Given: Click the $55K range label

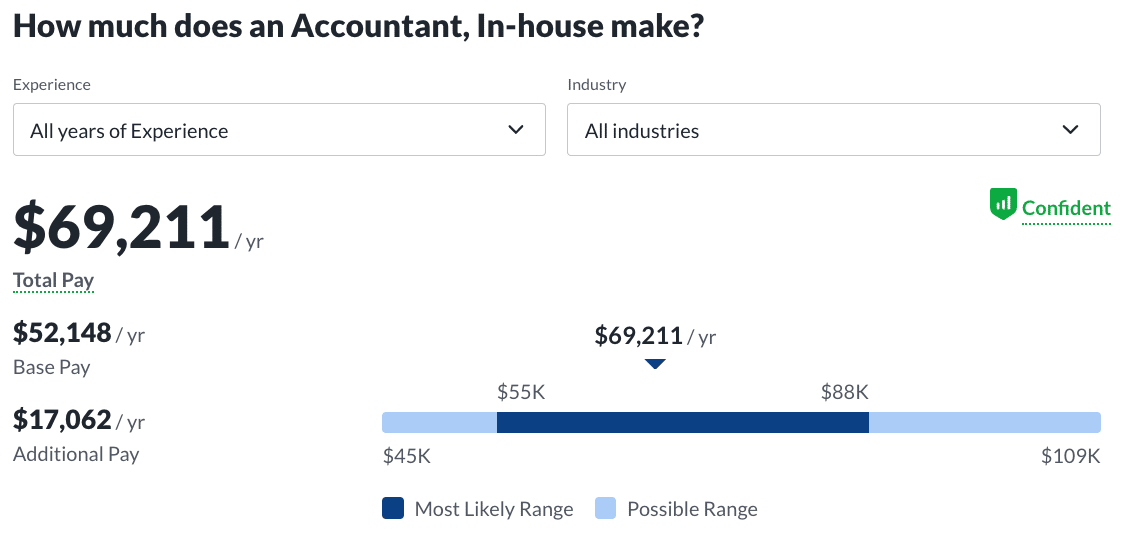Looking at the screenshot, I should coord(521,392).
